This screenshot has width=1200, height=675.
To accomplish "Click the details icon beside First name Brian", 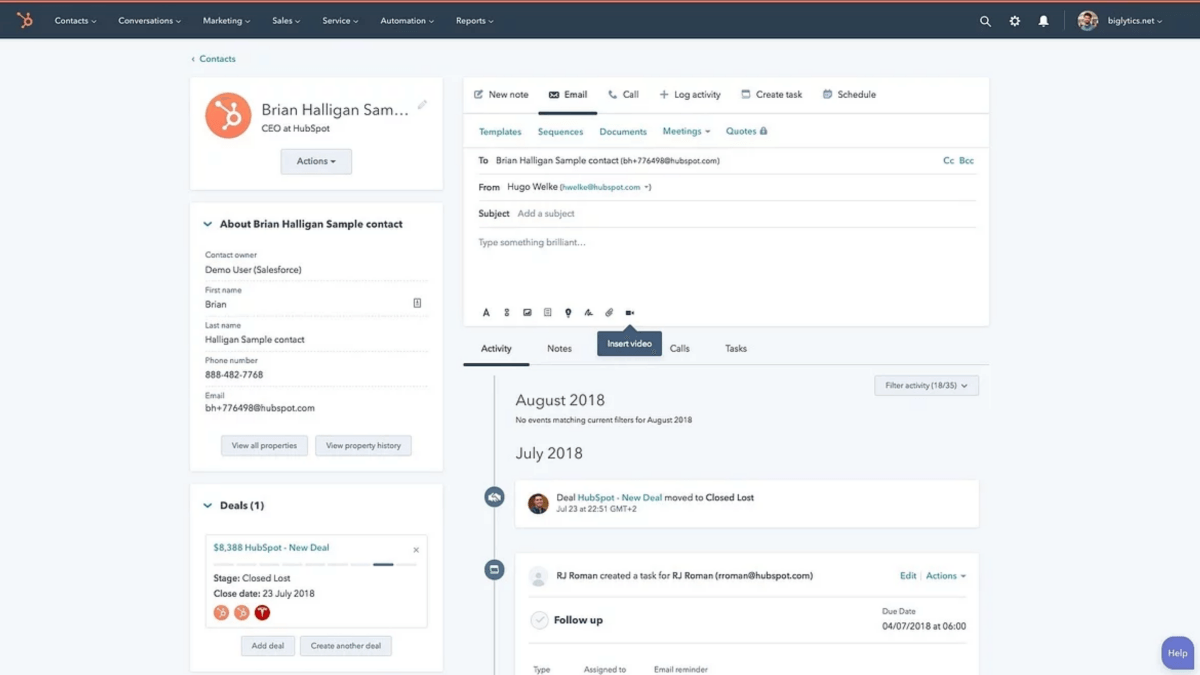I will (x=417, y=303).
